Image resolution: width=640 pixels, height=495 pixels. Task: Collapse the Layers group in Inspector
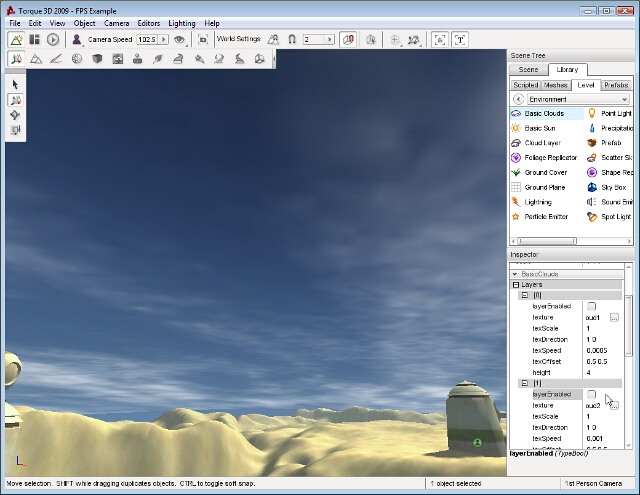click(x=516, y=285)
